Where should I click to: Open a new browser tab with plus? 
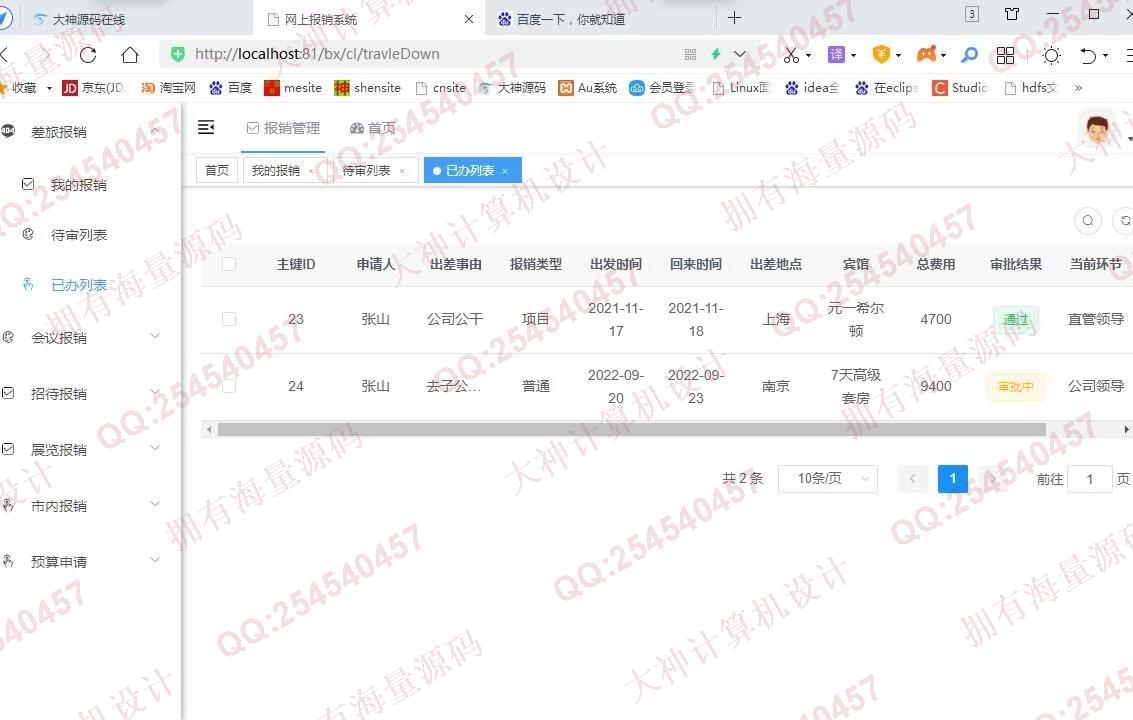coord(734,17)
